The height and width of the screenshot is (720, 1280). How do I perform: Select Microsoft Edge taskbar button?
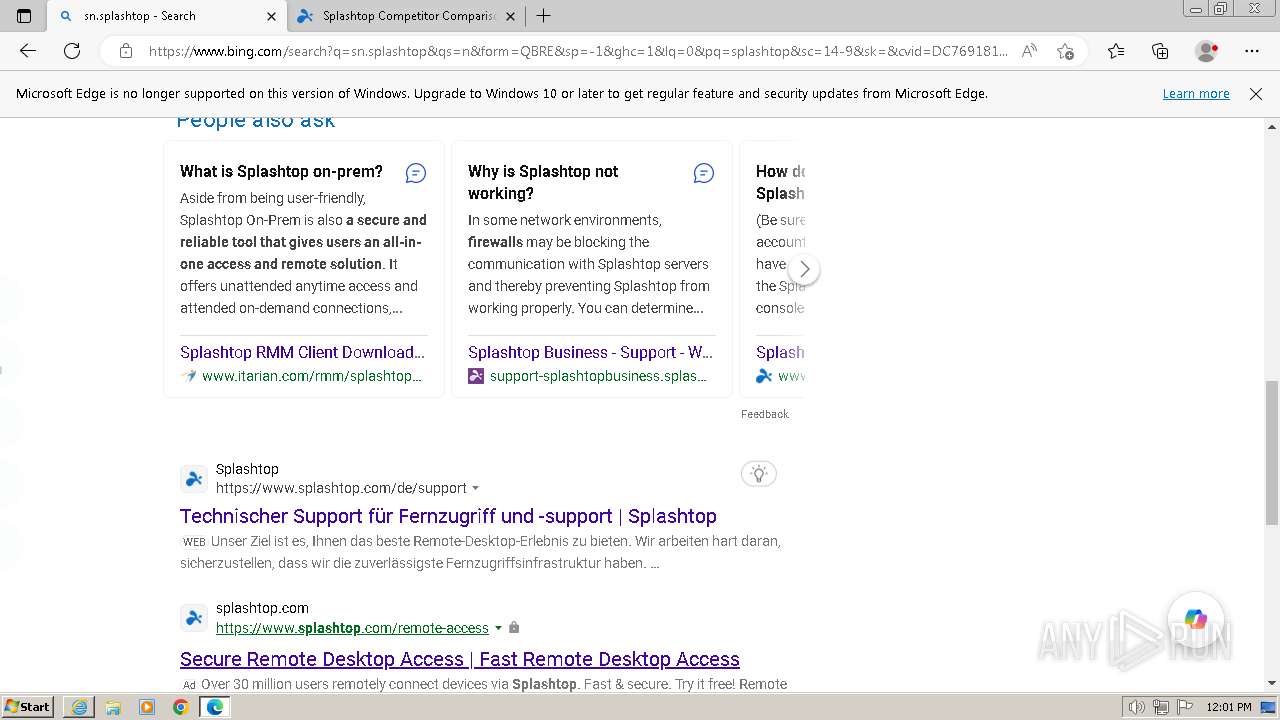pyautogui.click(x=214, y=707)
